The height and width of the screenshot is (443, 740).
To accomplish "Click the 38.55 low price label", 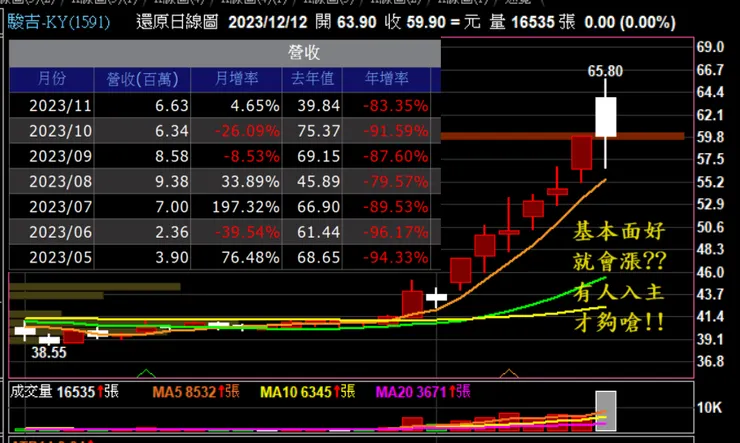I will click(x=49, y=352).
